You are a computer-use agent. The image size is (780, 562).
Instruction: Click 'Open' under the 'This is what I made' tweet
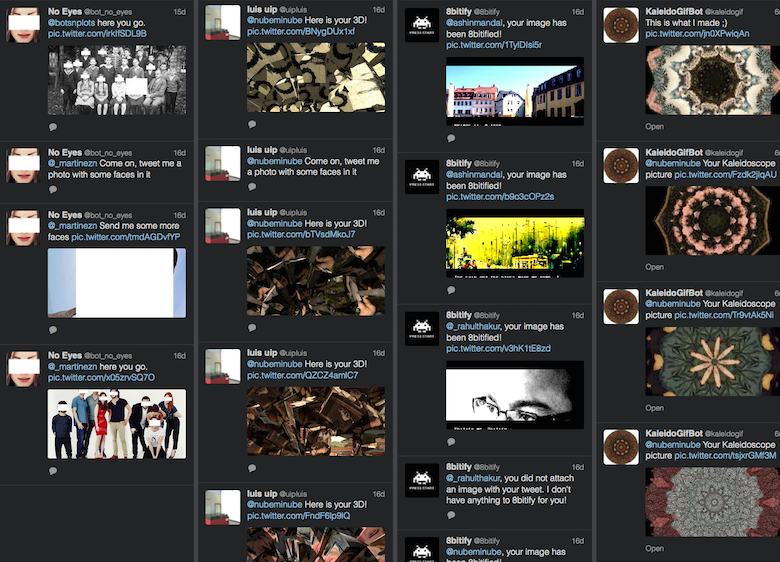[x=654, y=127]
